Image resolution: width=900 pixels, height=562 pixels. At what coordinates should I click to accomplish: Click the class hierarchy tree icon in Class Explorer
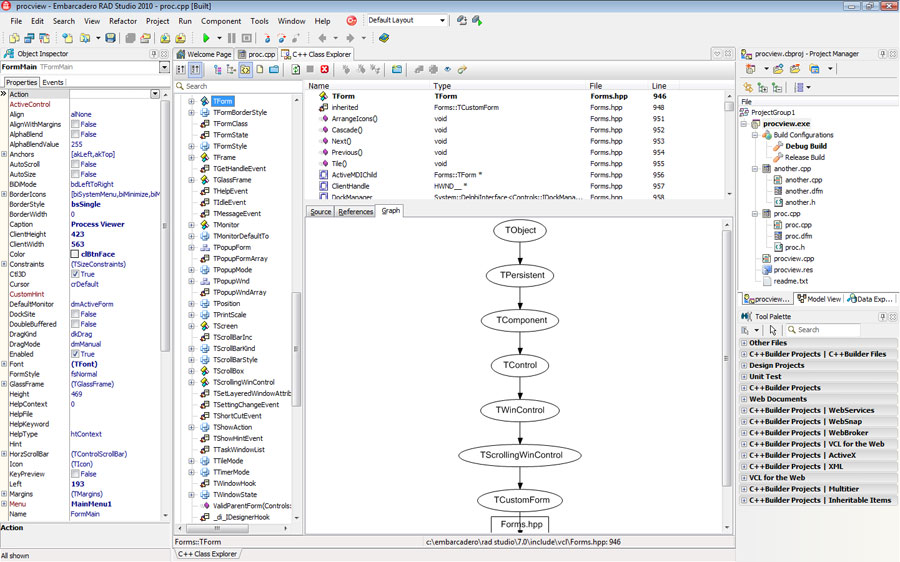click(x=218, y=69)
